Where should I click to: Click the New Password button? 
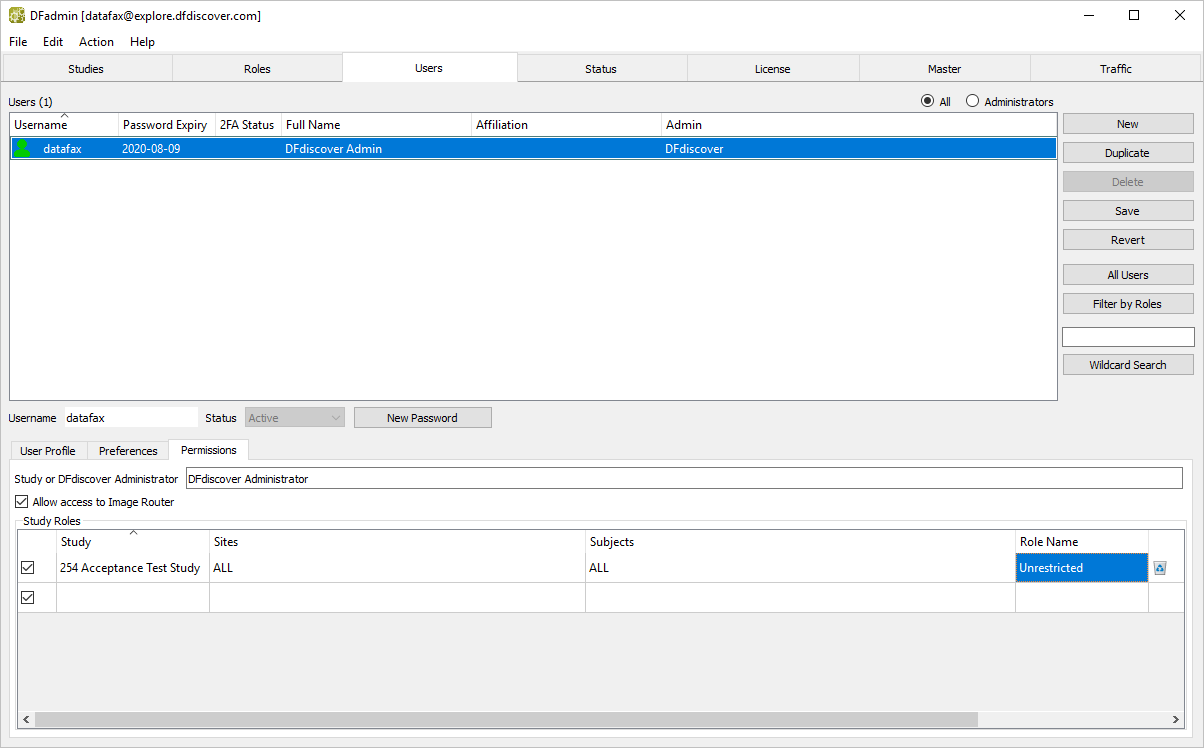[x=422, y=418]
